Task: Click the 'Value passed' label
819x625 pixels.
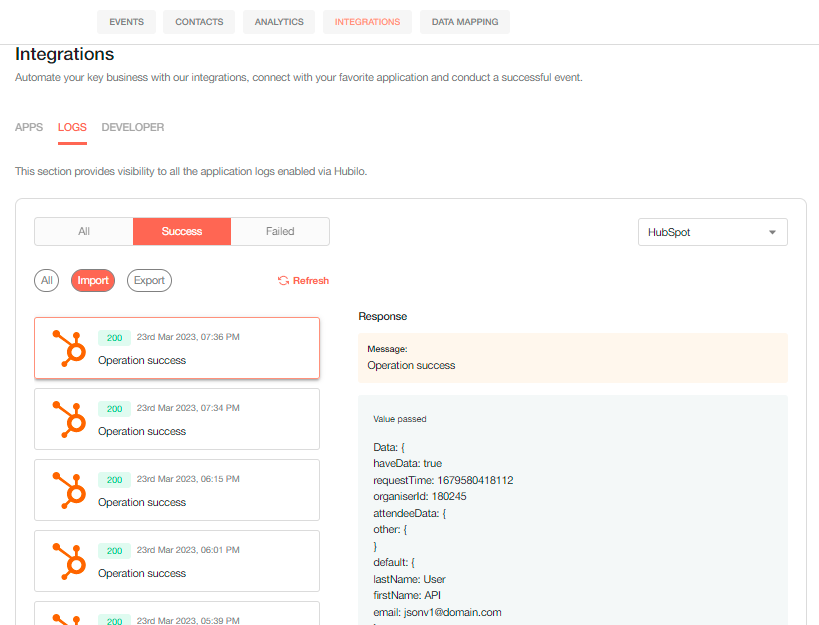Action: coord(400,419)
